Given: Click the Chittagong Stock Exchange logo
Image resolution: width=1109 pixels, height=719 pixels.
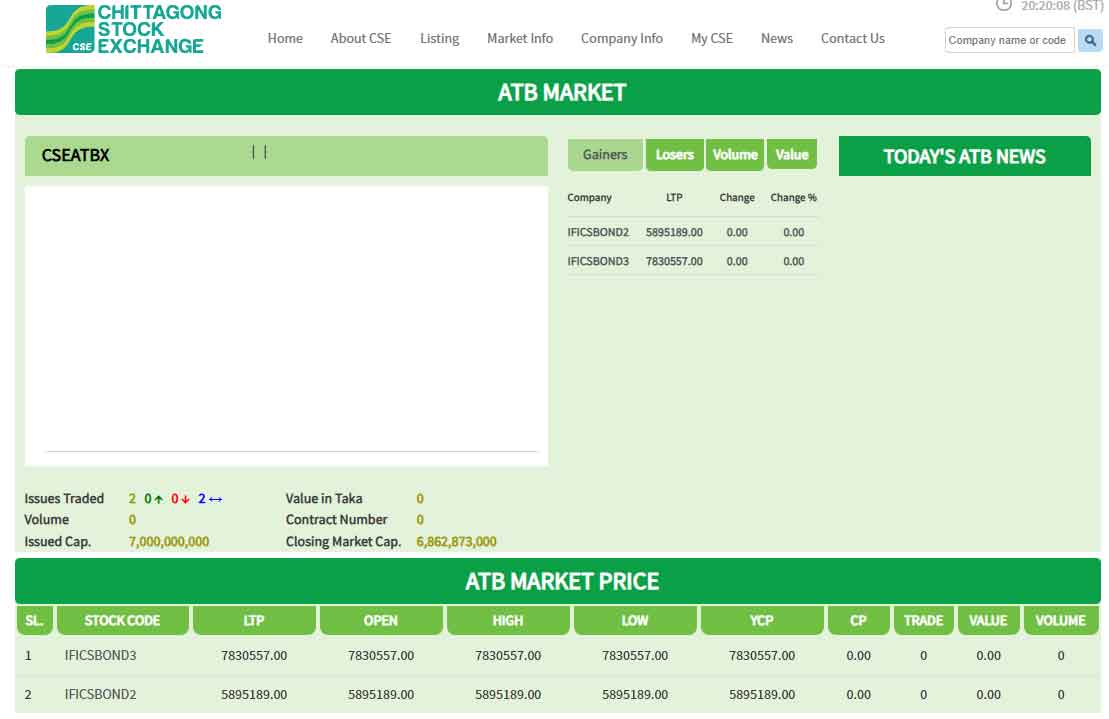Looking at the screenshot, I should tap(133, 29).
